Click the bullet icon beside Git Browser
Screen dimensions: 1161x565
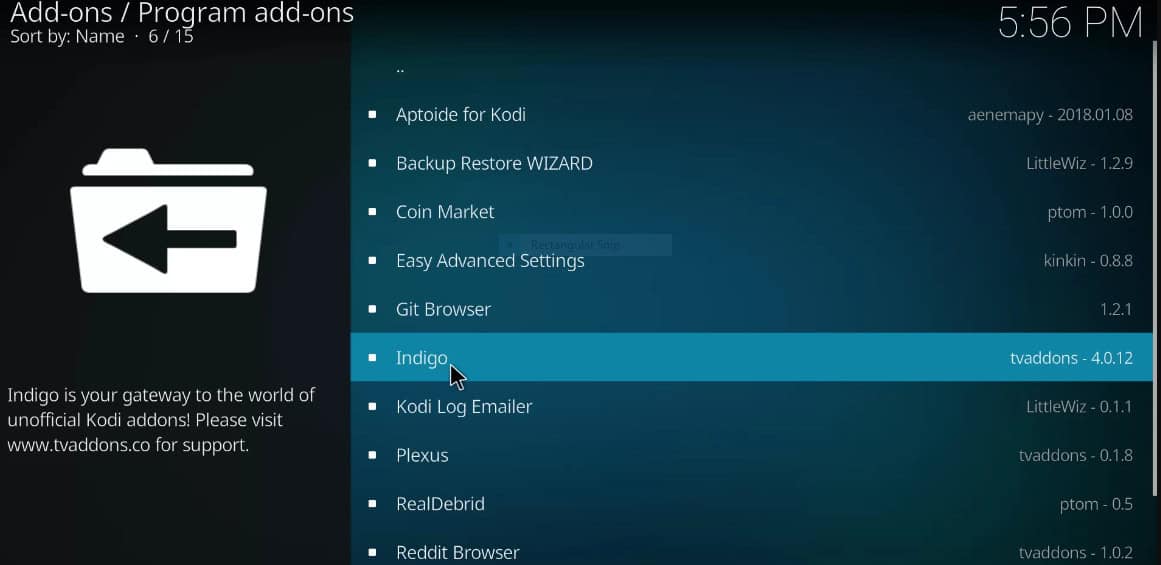372,309
